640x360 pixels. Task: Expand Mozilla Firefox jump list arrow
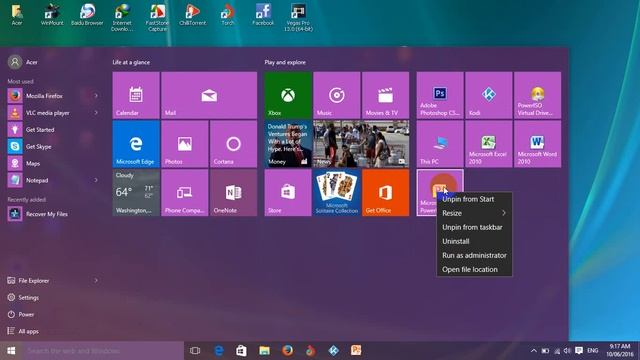click(x=96, y=96)
